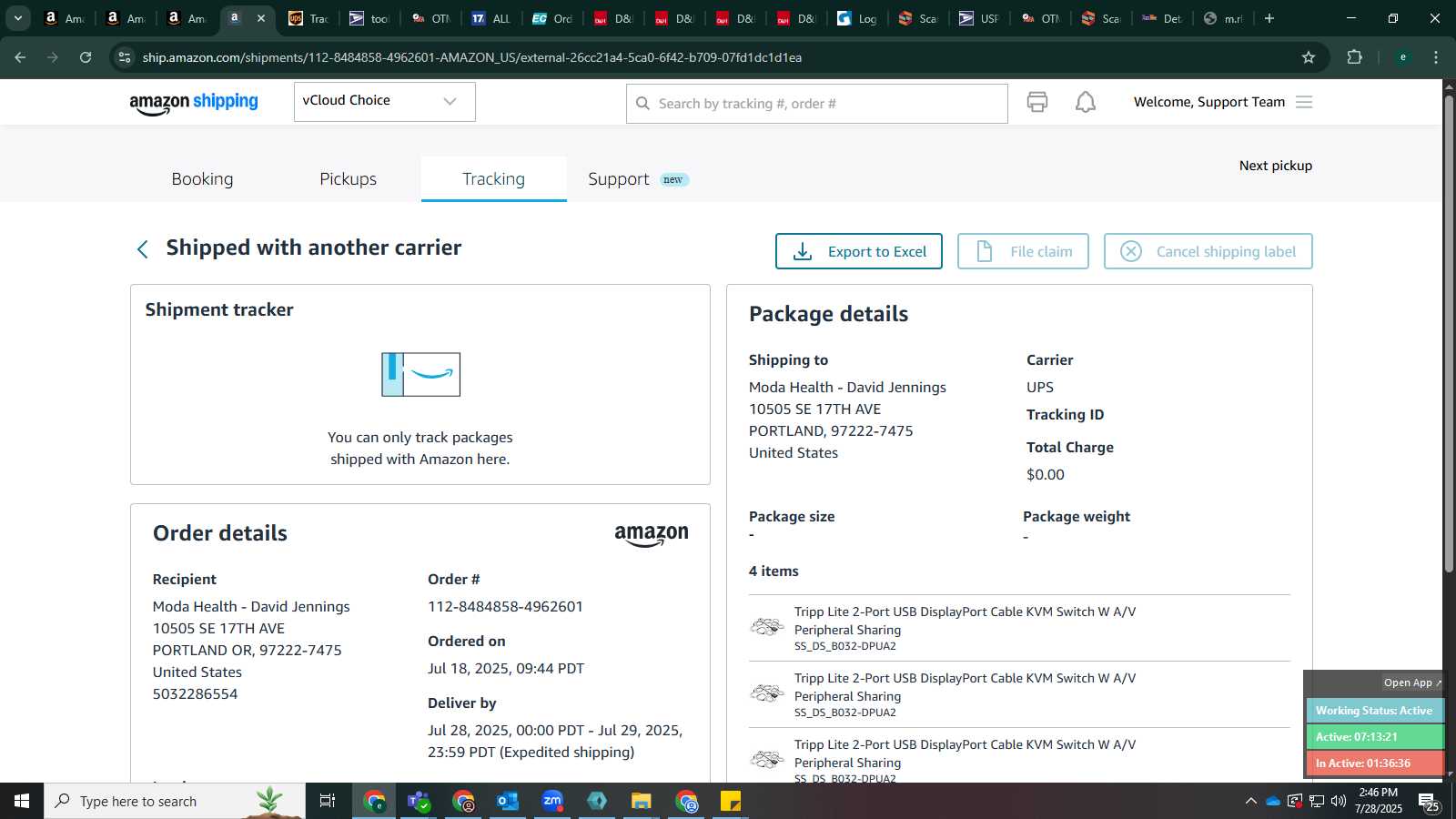Select the Tracking tab
1456x819 pixels.
pyautogui.click(x=493, y=178)
